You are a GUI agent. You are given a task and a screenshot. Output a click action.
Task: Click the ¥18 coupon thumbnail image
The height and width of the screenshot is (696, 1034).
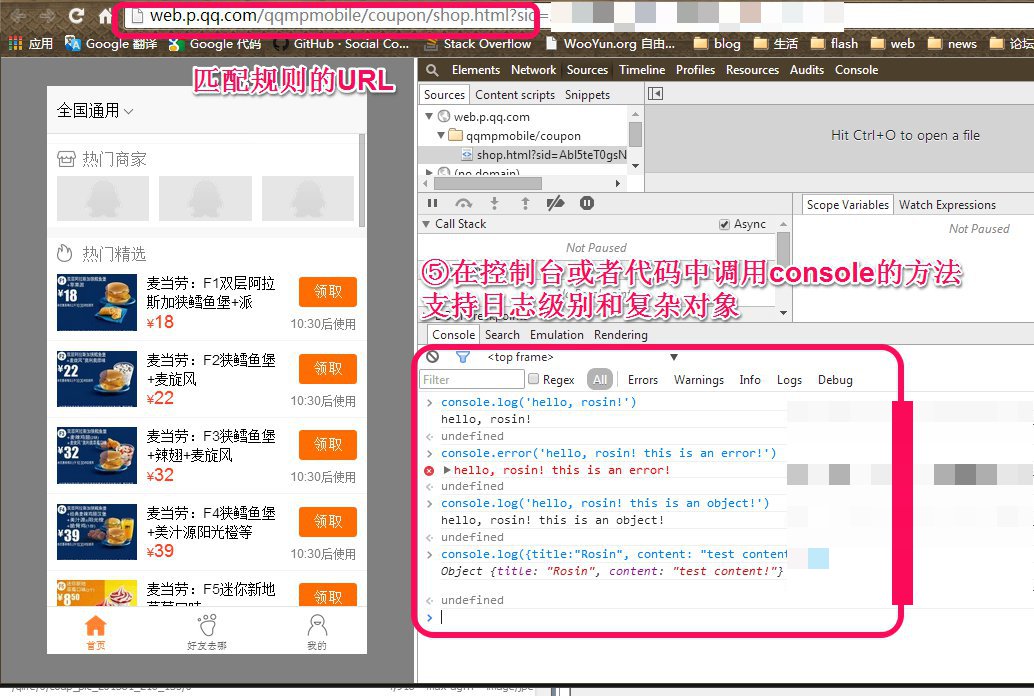[x=97, y=302]
